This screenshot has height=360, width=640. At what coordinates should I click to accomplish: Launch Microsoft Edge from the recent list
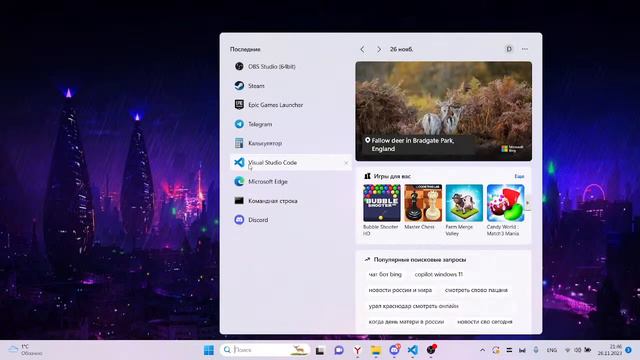(291, 182)
